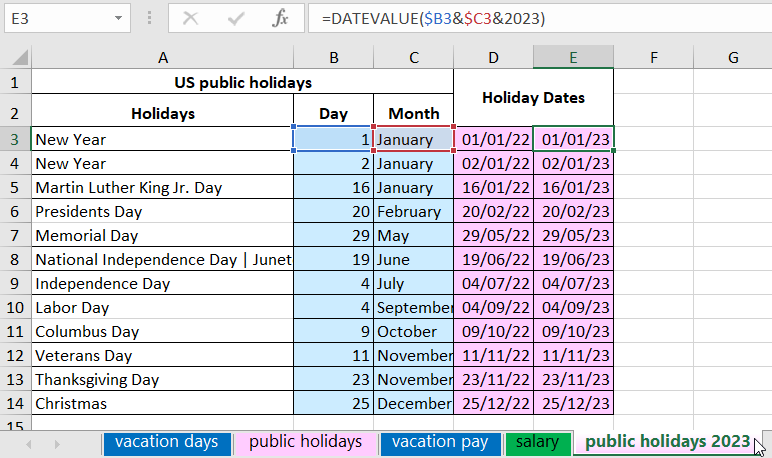The image size is (772, 458).
Task: Select date cell 25/12/22
Action: [x=493, y=403]
